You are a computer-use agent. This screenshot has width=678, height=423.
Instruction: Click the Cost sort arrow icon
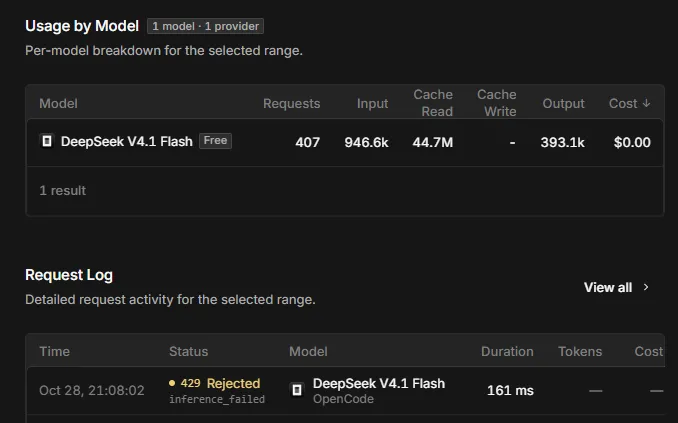646,103
